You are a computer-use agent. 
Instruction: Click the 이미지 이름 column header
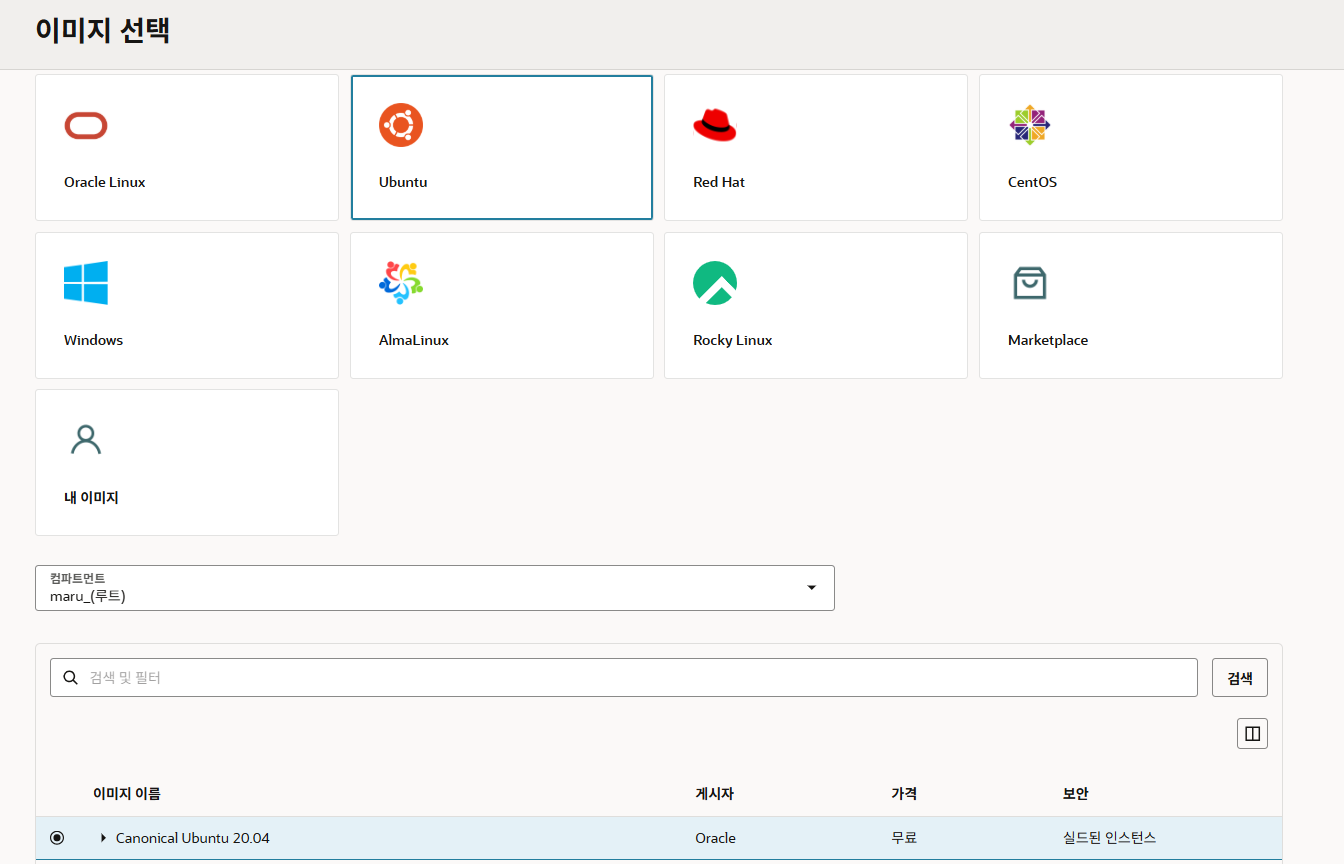(127, 794)
